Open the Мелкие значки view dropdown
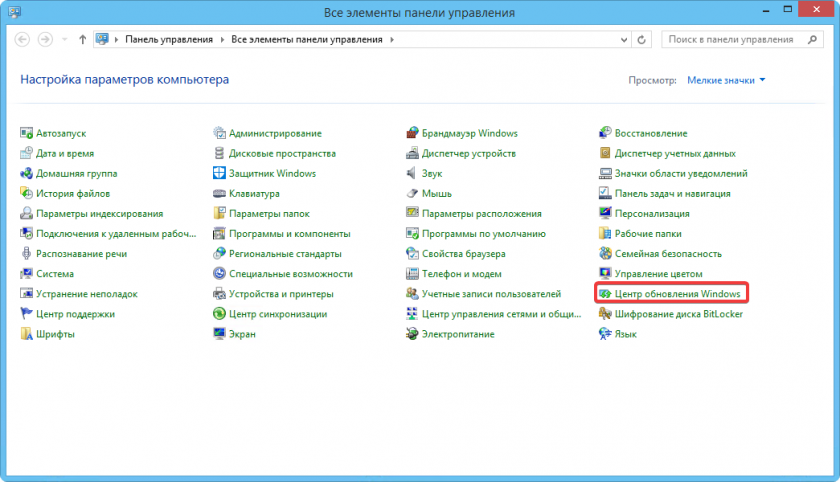 726,79
